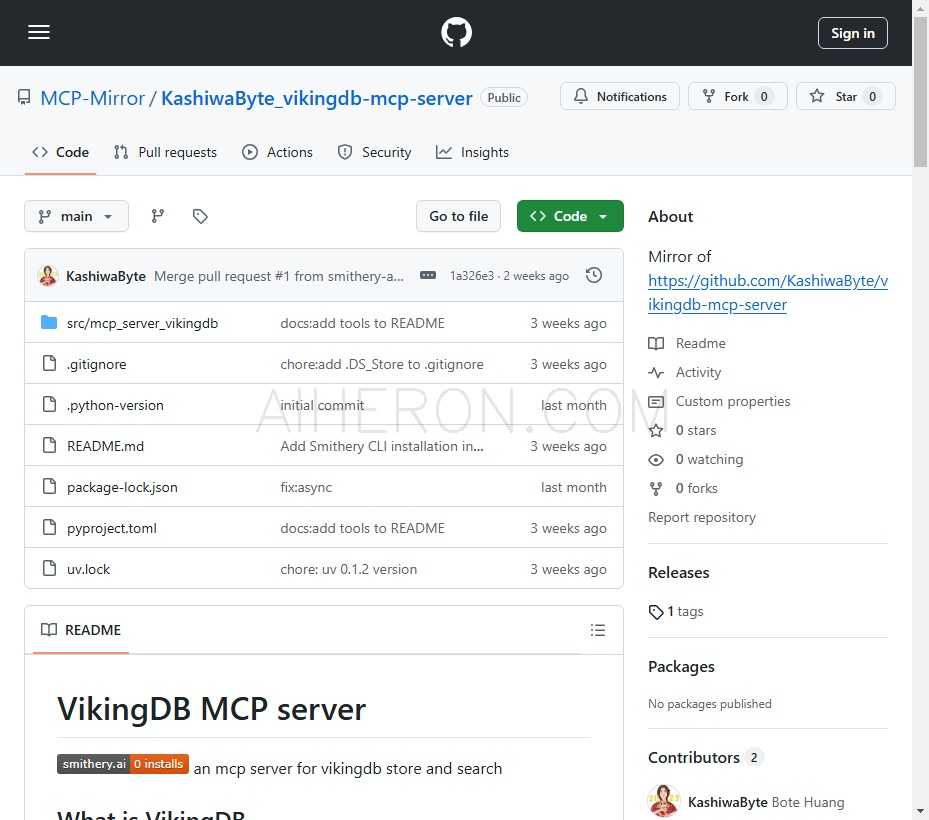
Task: Star the repository
Action: [x=845, y=97]
